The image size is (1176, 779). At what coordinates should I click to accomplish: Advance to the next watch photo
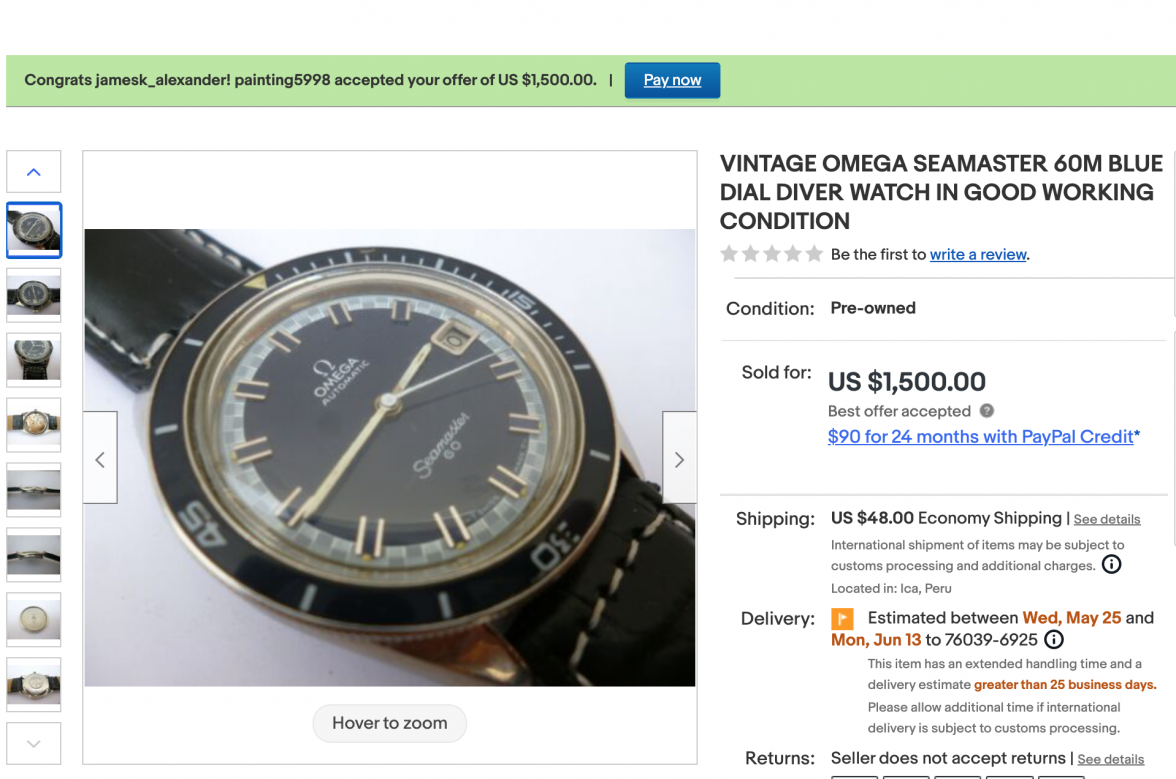[x=679, y=459]
